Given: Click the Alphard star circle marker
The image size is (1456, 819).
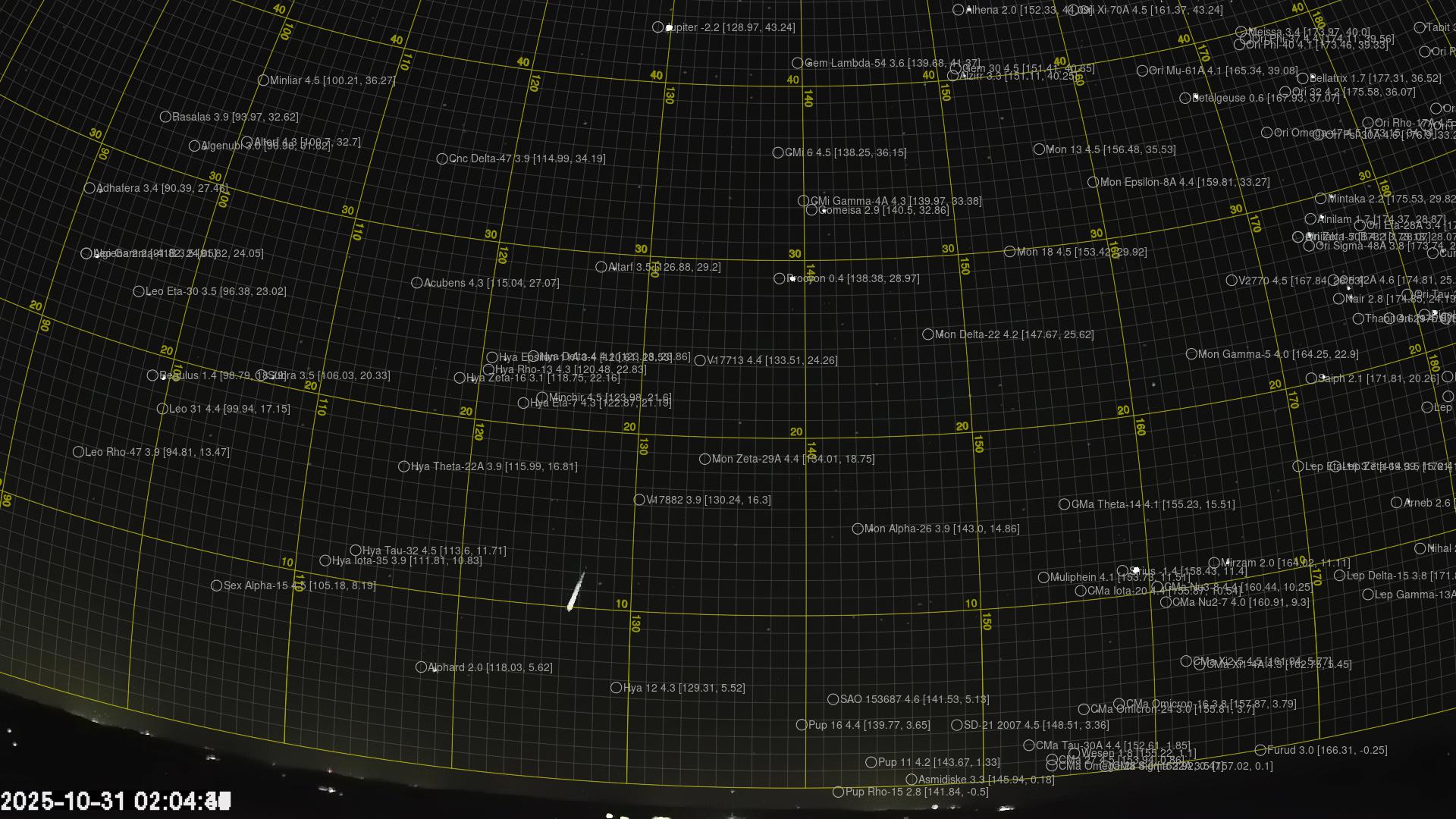Looking at the screenshot, I should click(421, 667).
